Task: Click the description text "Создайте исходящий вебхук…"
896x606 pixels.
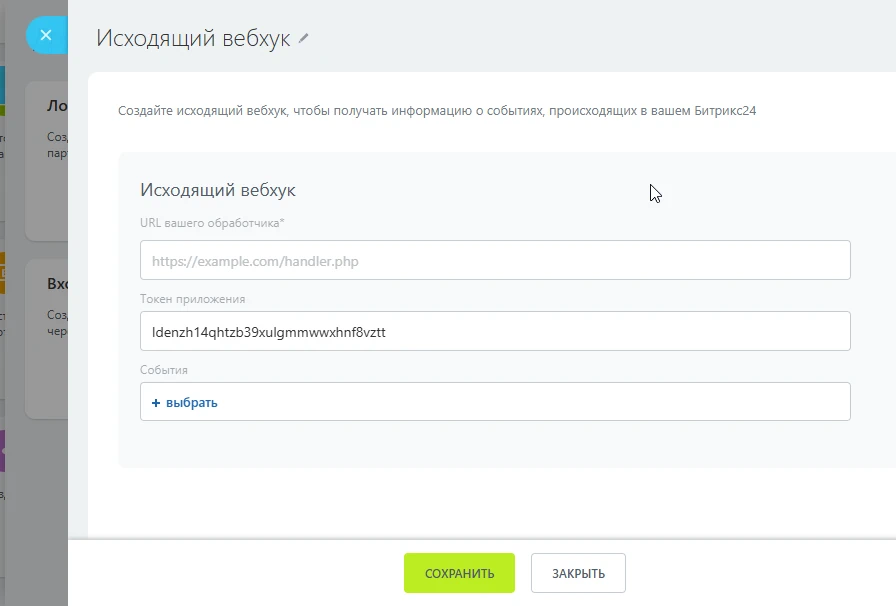Action: pos(436,111)
